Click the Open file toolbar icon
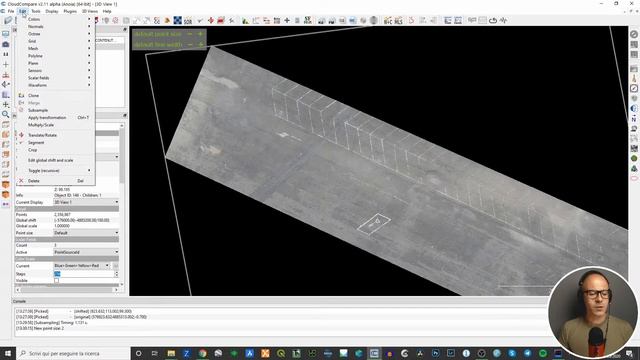 tap(8, 20)
